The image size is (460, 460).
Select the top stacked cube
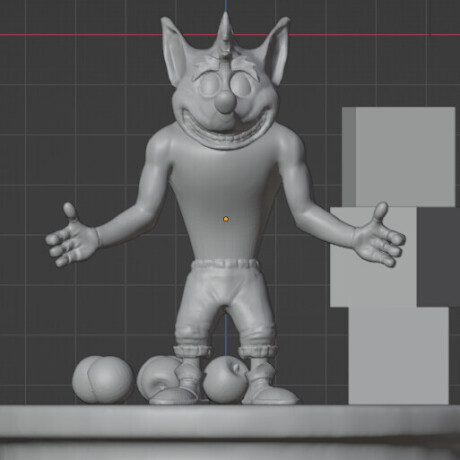[399, 157]
